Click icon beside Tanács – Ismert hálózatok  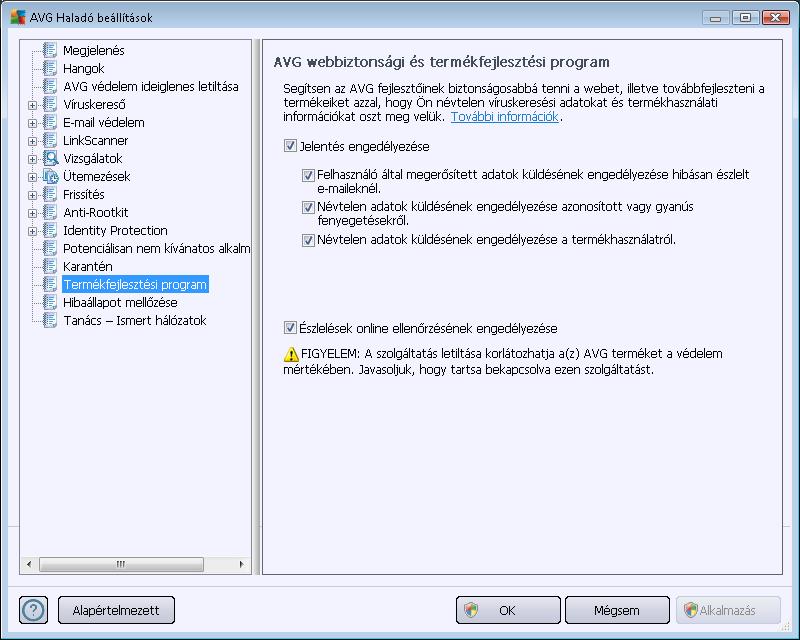tap(50, 320)
